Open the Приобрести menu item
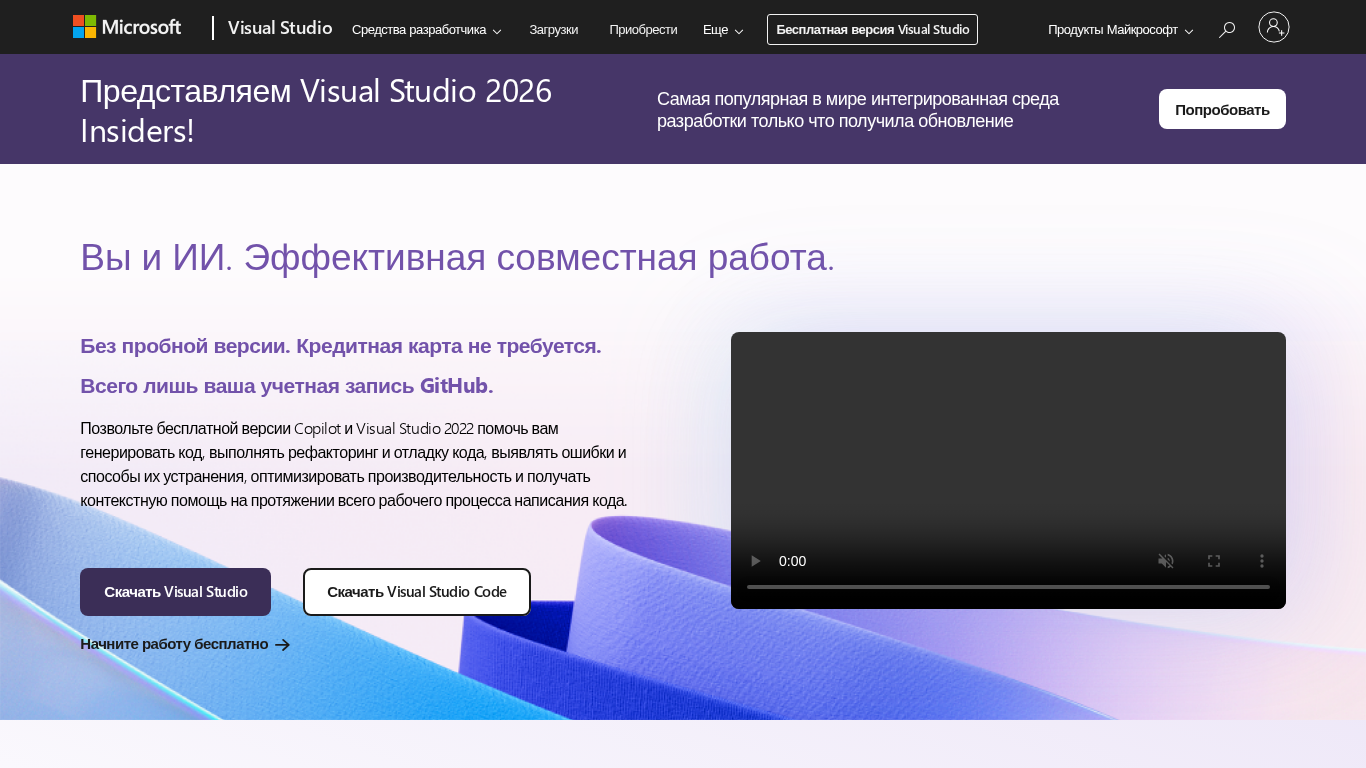1366x768 pixels. pos(643,30)
